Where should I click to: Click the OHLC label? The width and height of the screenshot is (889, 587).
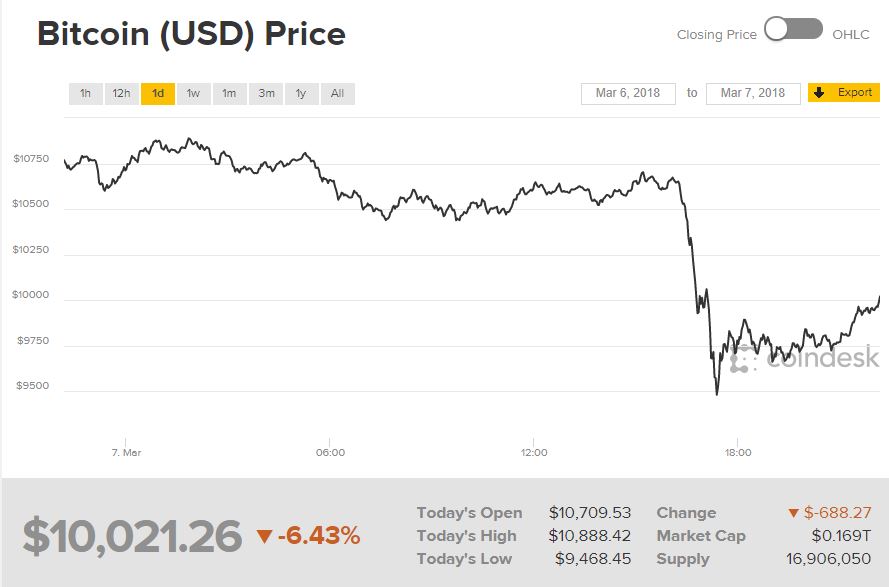point(851,34)
